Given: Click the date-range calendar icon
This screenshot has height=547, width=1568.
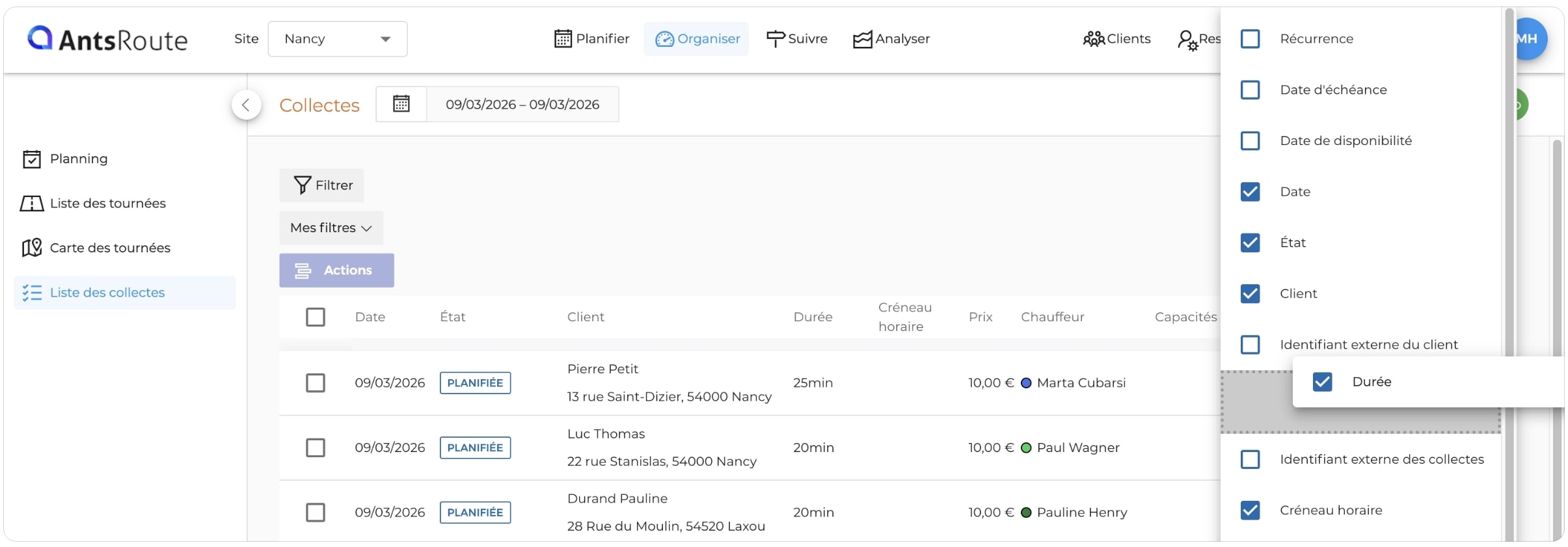Looking at the screenshot, I should (x=401, y=104).
